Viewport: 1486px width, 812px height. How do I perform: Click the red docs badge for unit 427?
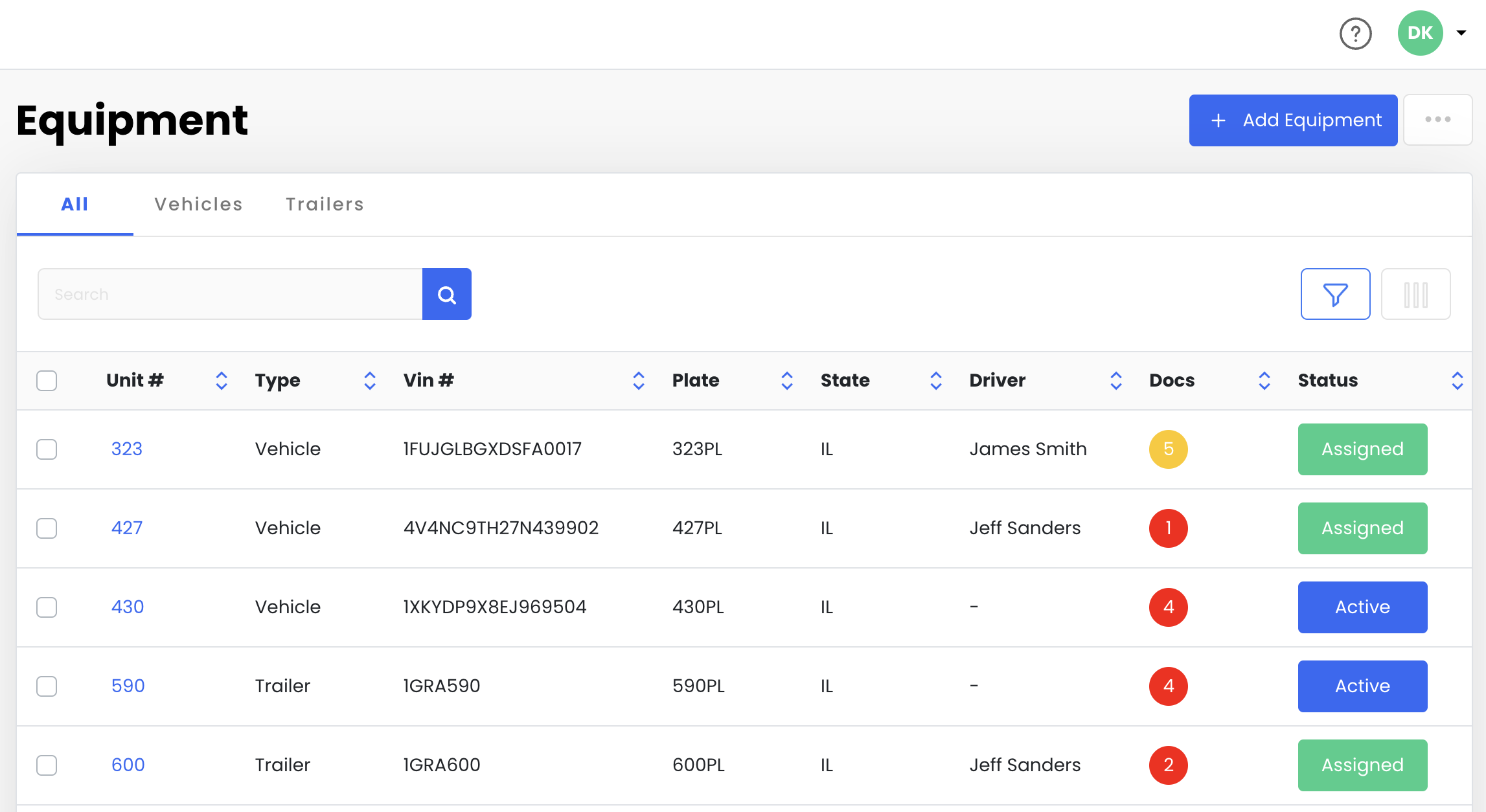[1168, 528]
